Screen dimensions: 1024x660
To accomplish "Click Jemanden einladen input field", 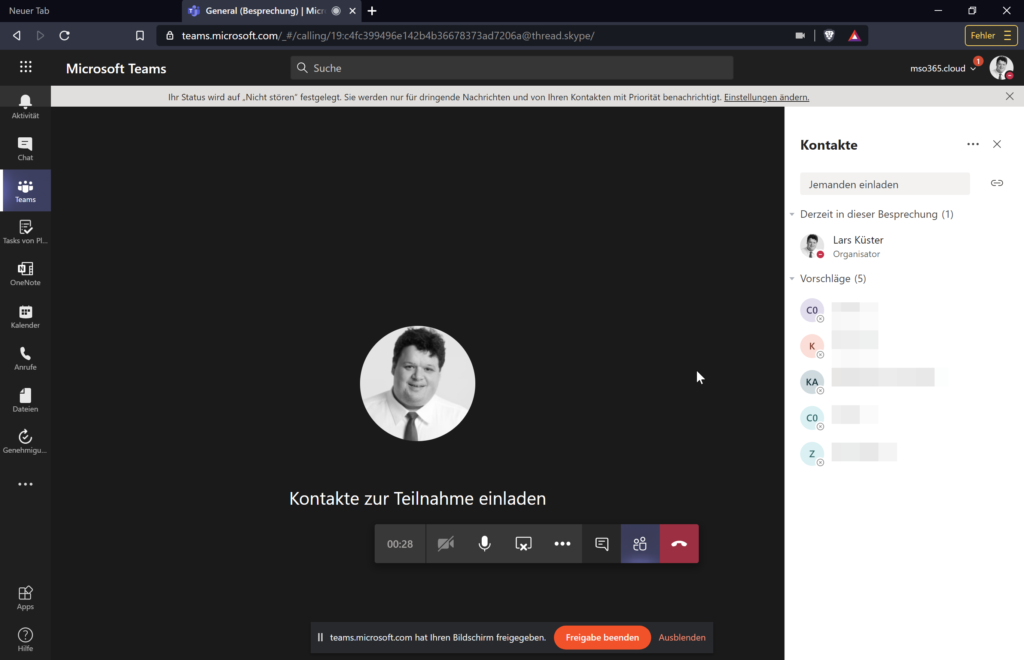I will 885,184.
